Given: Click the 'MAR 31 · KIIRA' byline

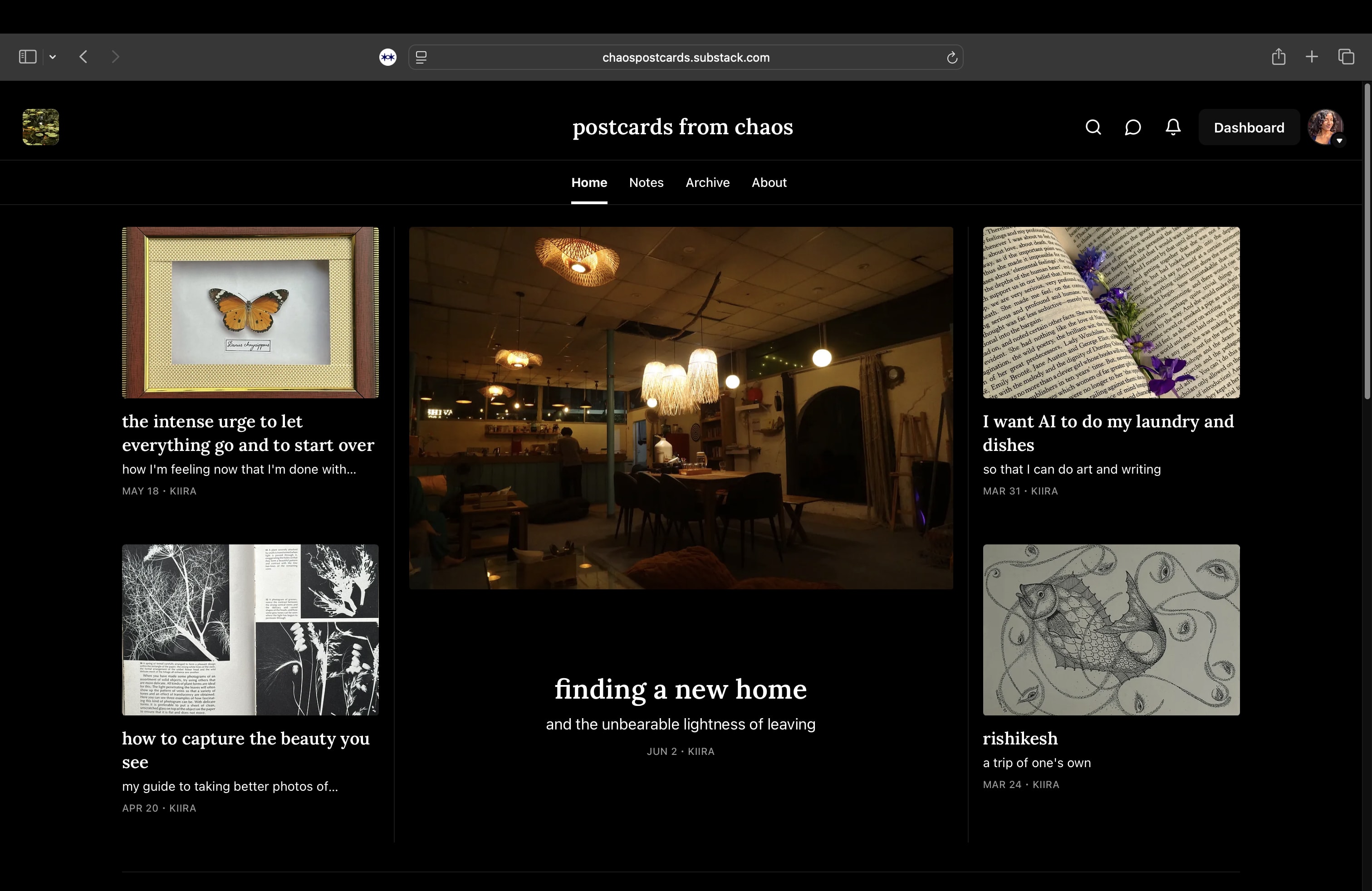Looking at the screenshot, I should [1020, 491].
